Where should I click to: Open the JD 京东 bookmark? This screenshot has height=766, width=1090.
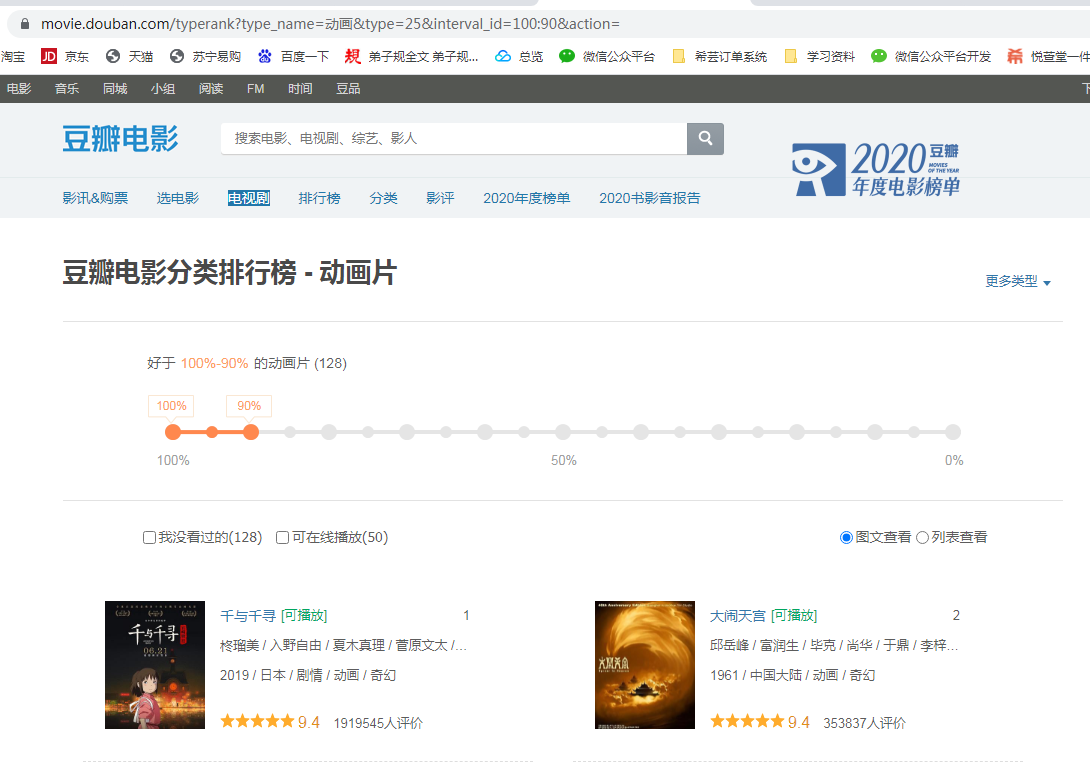point(65,56)
